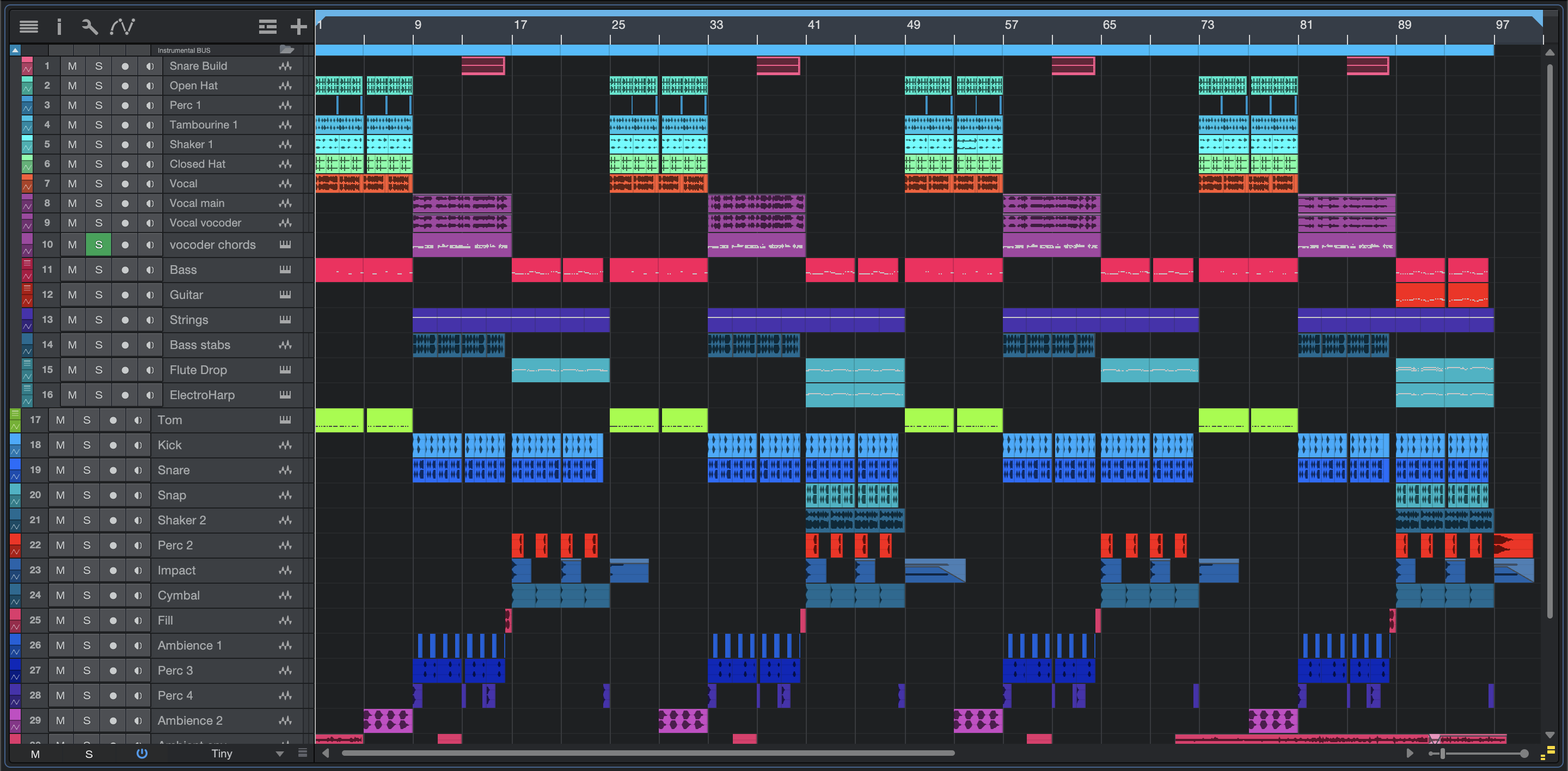This screenshot has height=771, width=1568.
Task: Collapse the Instrumental BUS folder triangle
Action: tap(15, 50)
